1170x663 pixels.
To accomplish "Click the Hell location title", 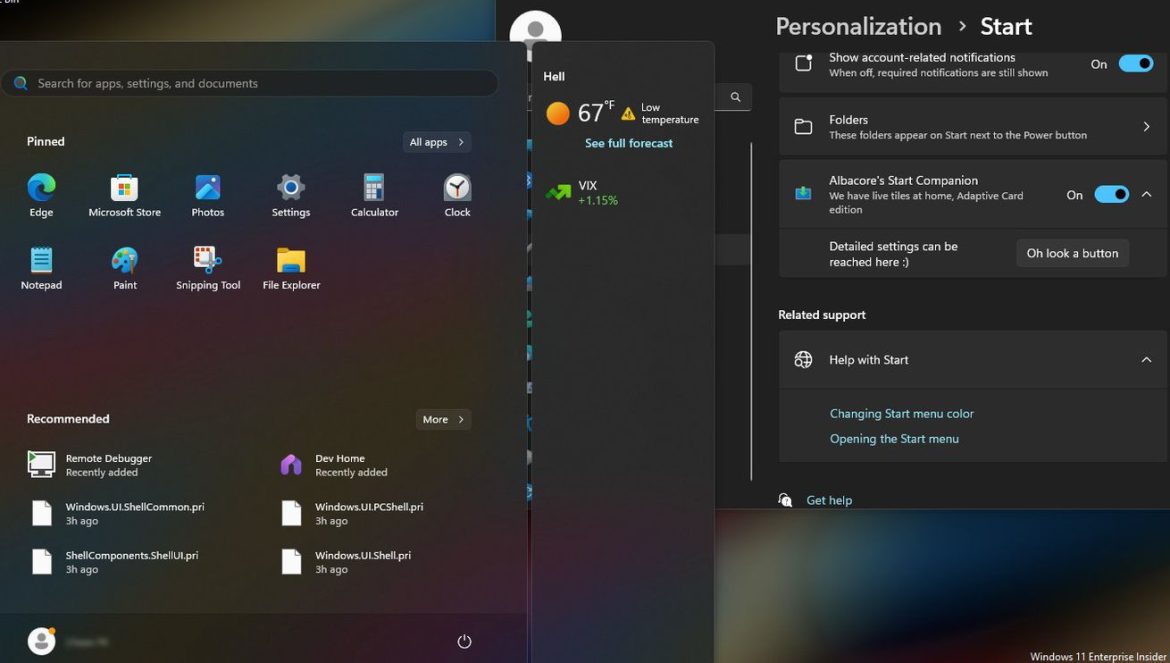I will pyautogui.click(x=554, y=76).
